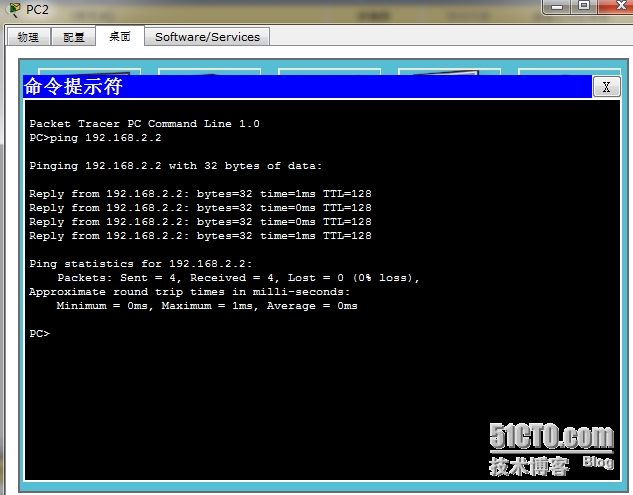Switch to the 物理 tab
The width and height of the screenshot is (633, 495).
(x=28, y=37)
